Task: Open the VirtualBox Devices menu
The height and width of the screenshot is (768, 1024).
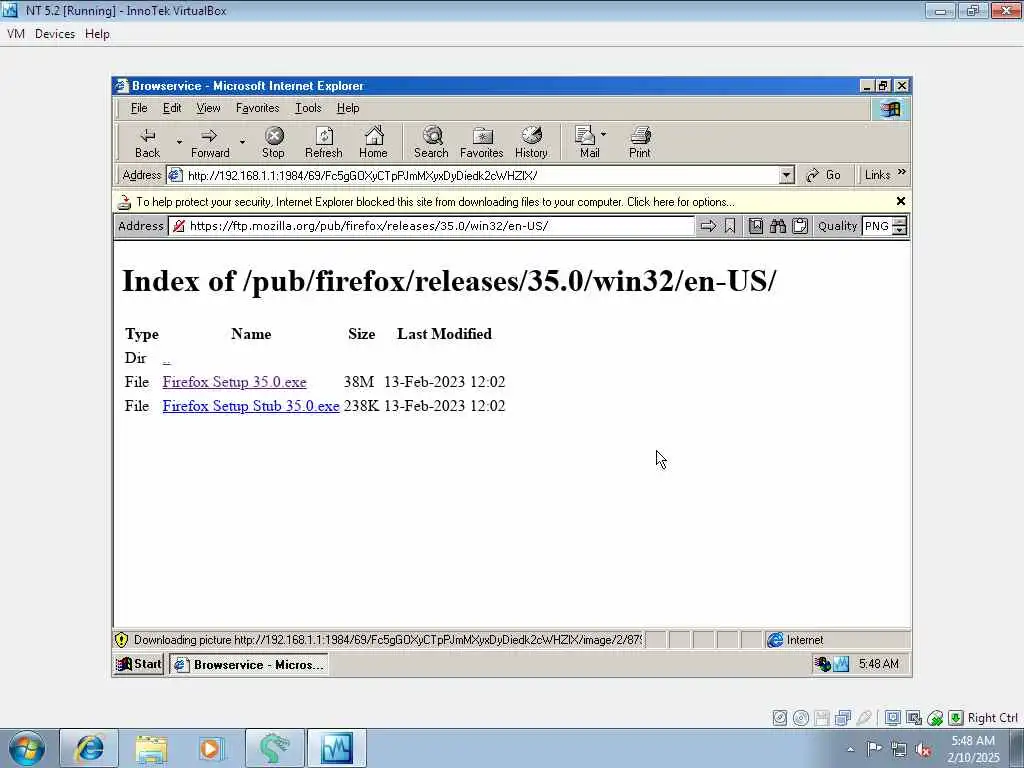Action: (55, 34)
